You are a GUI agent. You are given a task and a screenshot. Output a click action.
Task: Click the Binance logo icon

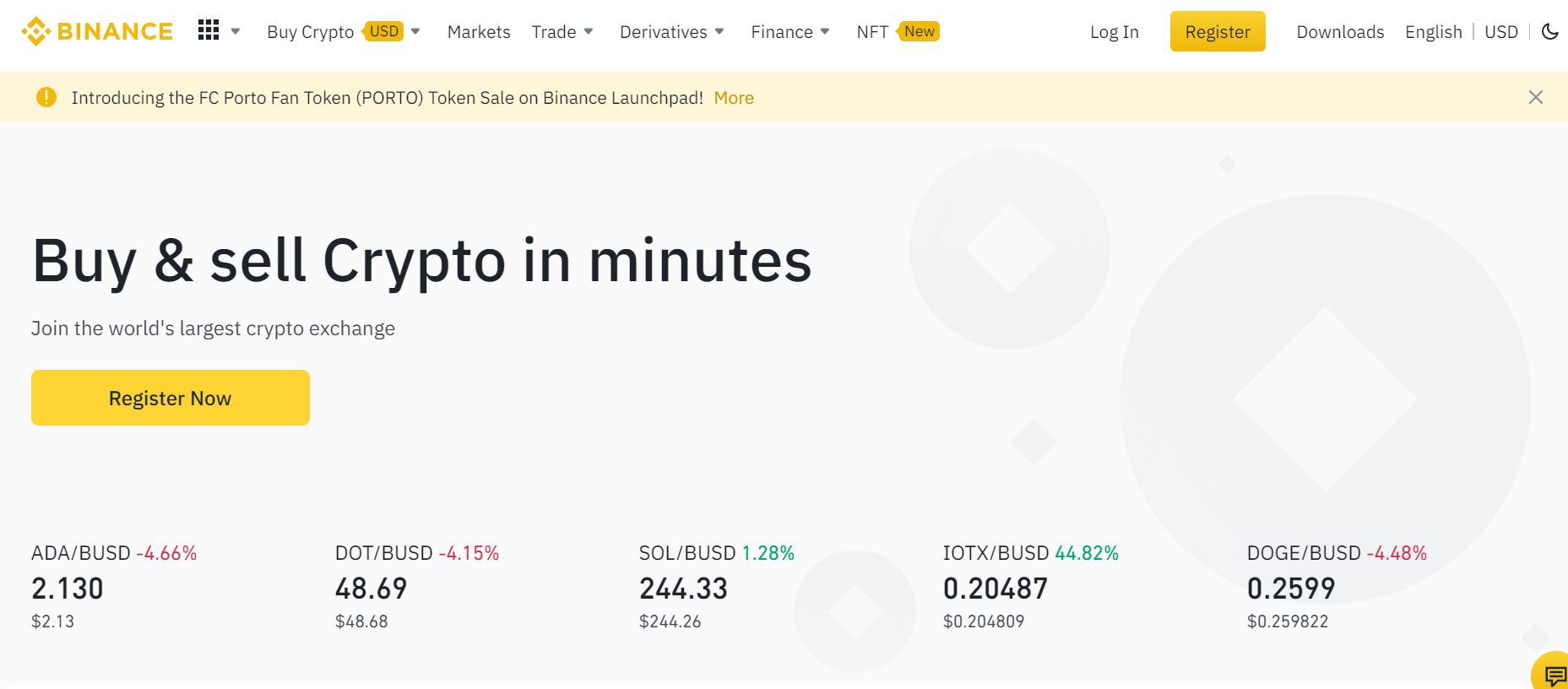point(36,31)
